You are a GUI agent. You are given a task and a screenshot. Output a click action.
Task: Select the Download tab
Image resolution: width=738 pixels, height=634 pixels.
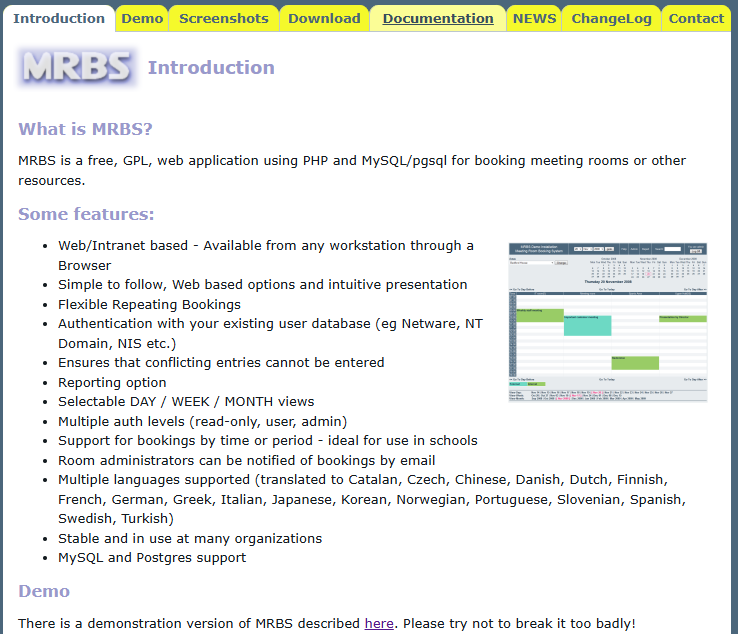pos(324,18)
